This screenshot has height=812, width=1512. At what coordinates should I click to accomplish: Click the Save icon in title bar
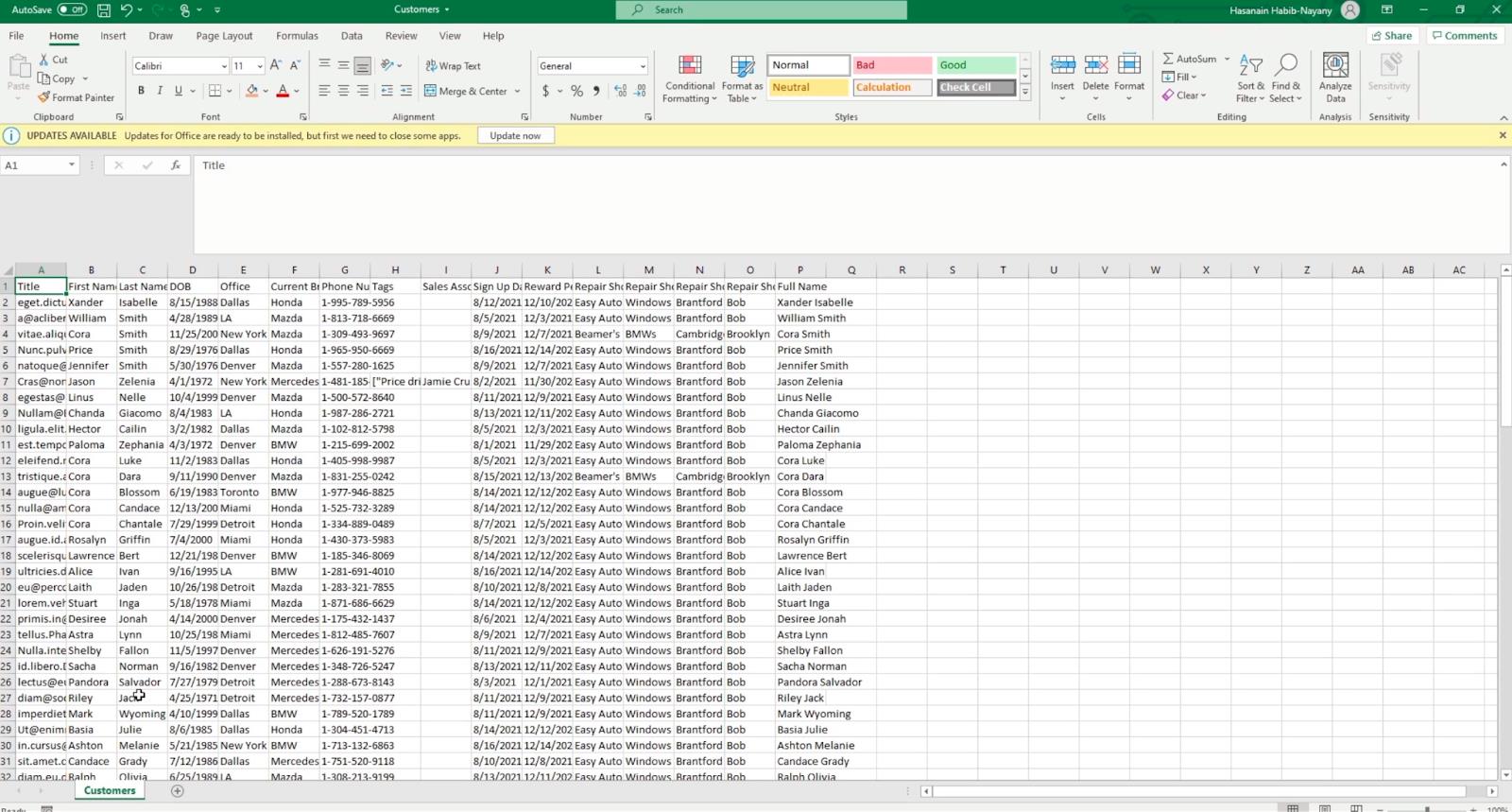click(x=103, y=9)
